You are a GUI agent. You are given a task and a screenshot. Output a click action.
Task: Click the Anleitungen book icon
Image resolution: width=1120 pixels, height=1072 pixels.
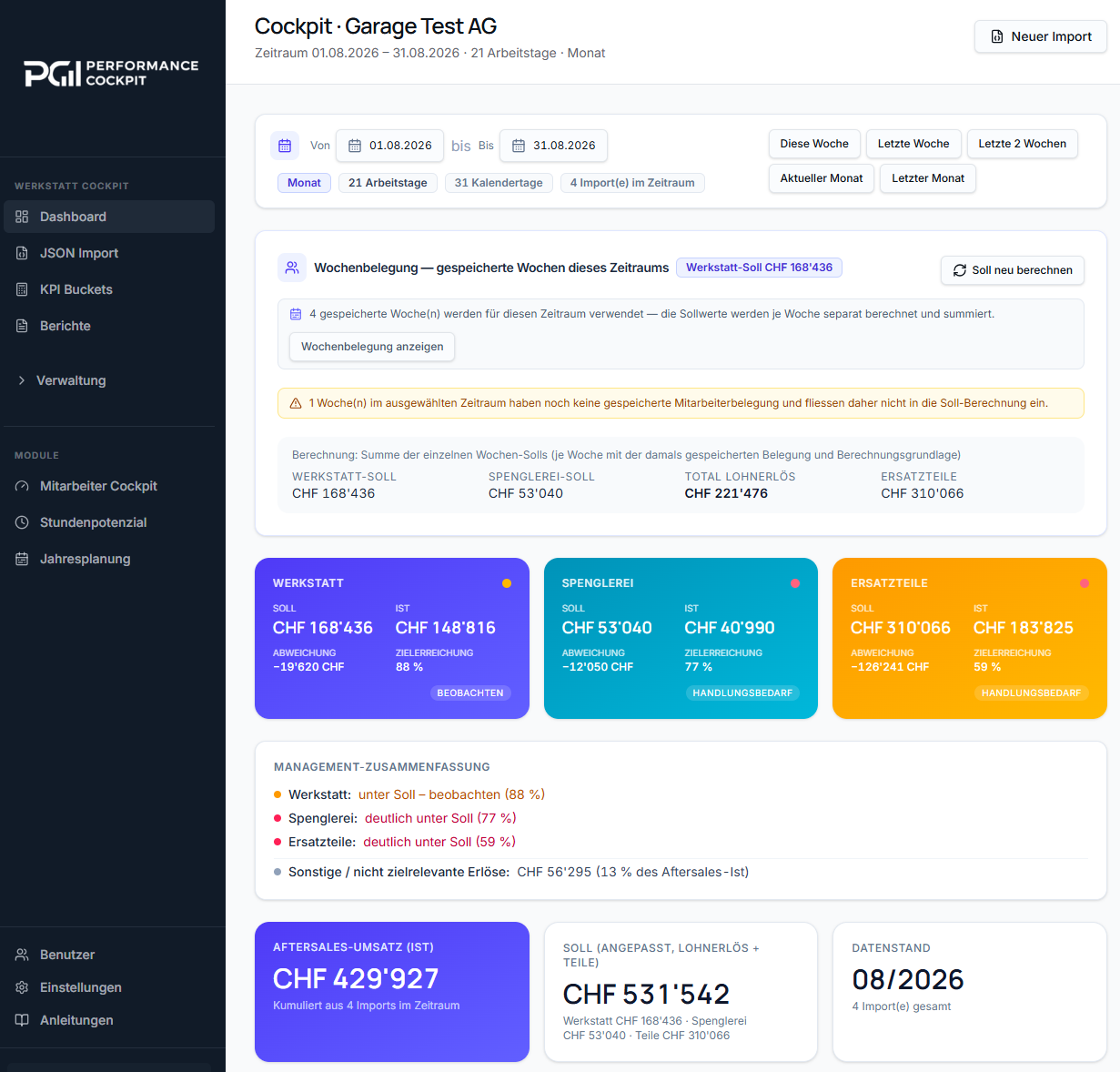click(22, 1020)
